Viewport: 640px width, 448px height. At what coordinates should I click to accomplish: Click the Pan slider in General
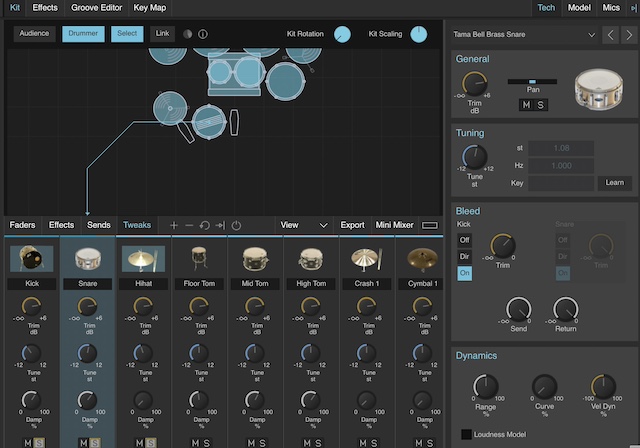532,81
